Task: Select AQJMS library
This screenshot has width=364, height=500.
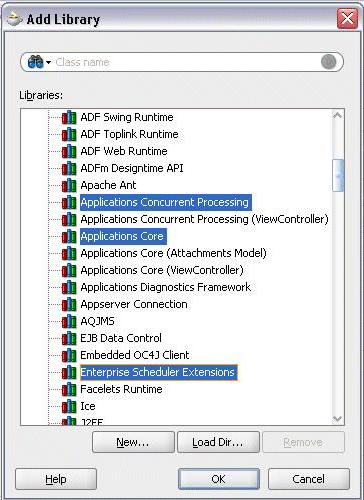Action: click(97, 321)
